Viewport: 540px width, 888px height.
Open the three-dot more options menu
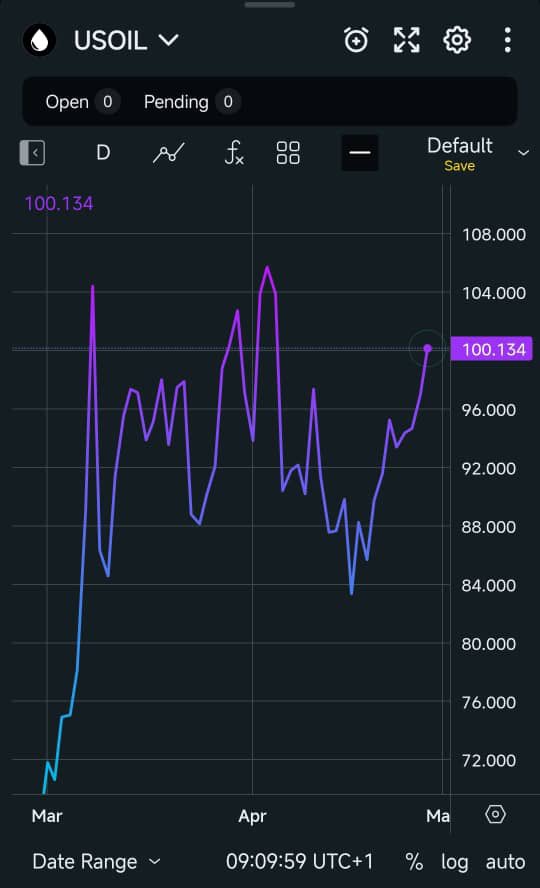pyautogui.click(x=508, y=40)
